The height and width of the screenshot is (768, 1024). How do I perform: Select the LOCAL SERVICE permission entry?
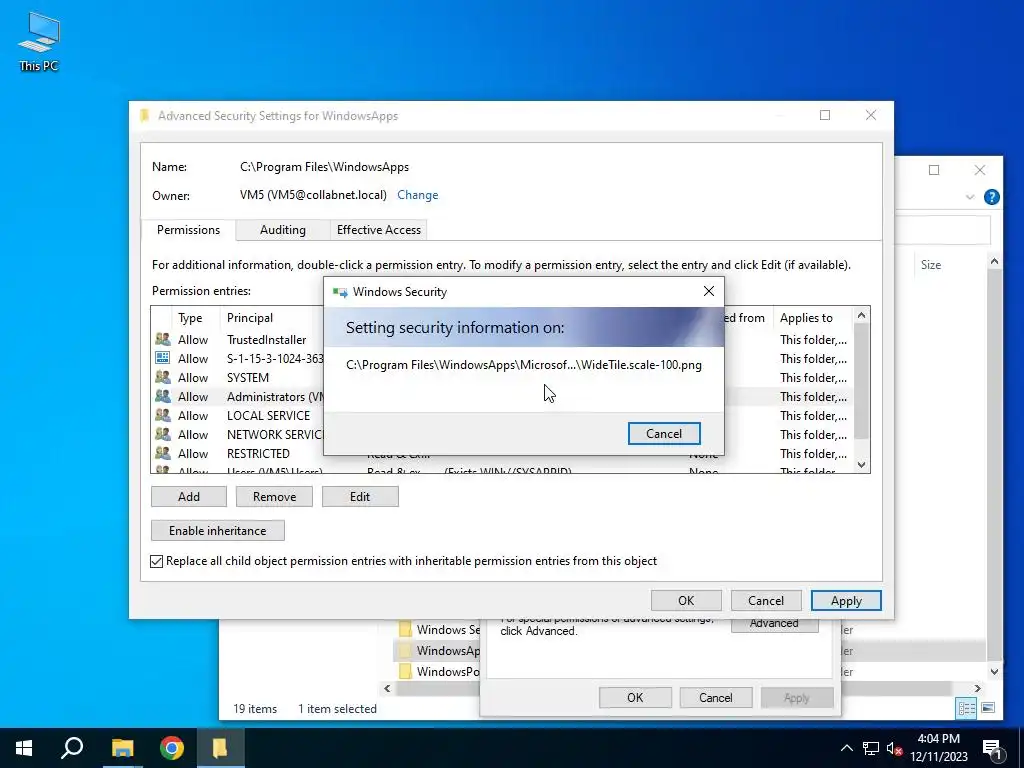coord(502,415)
